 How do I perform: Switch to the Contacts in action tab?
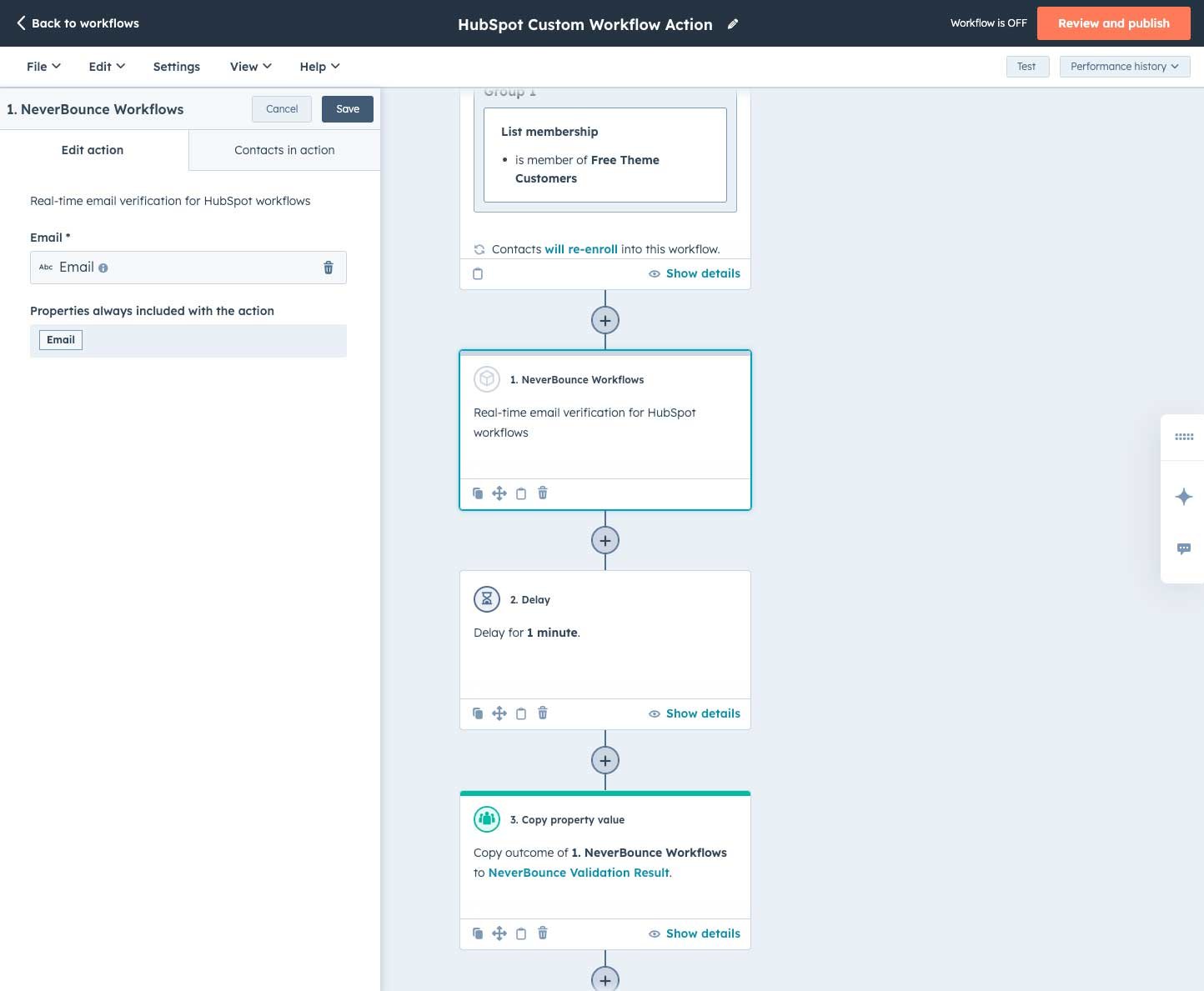[284, 150]
